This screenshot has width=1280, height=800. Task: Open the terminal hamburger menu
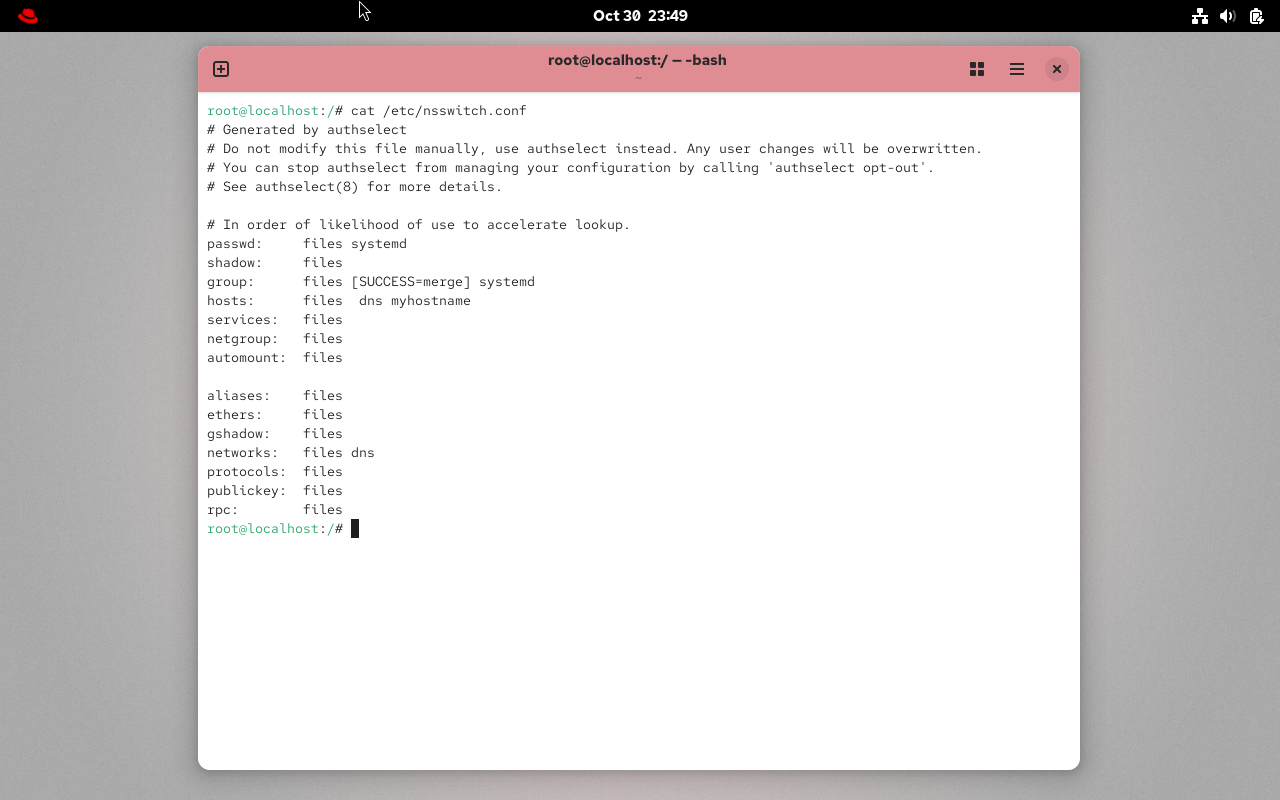point(1017,69)
